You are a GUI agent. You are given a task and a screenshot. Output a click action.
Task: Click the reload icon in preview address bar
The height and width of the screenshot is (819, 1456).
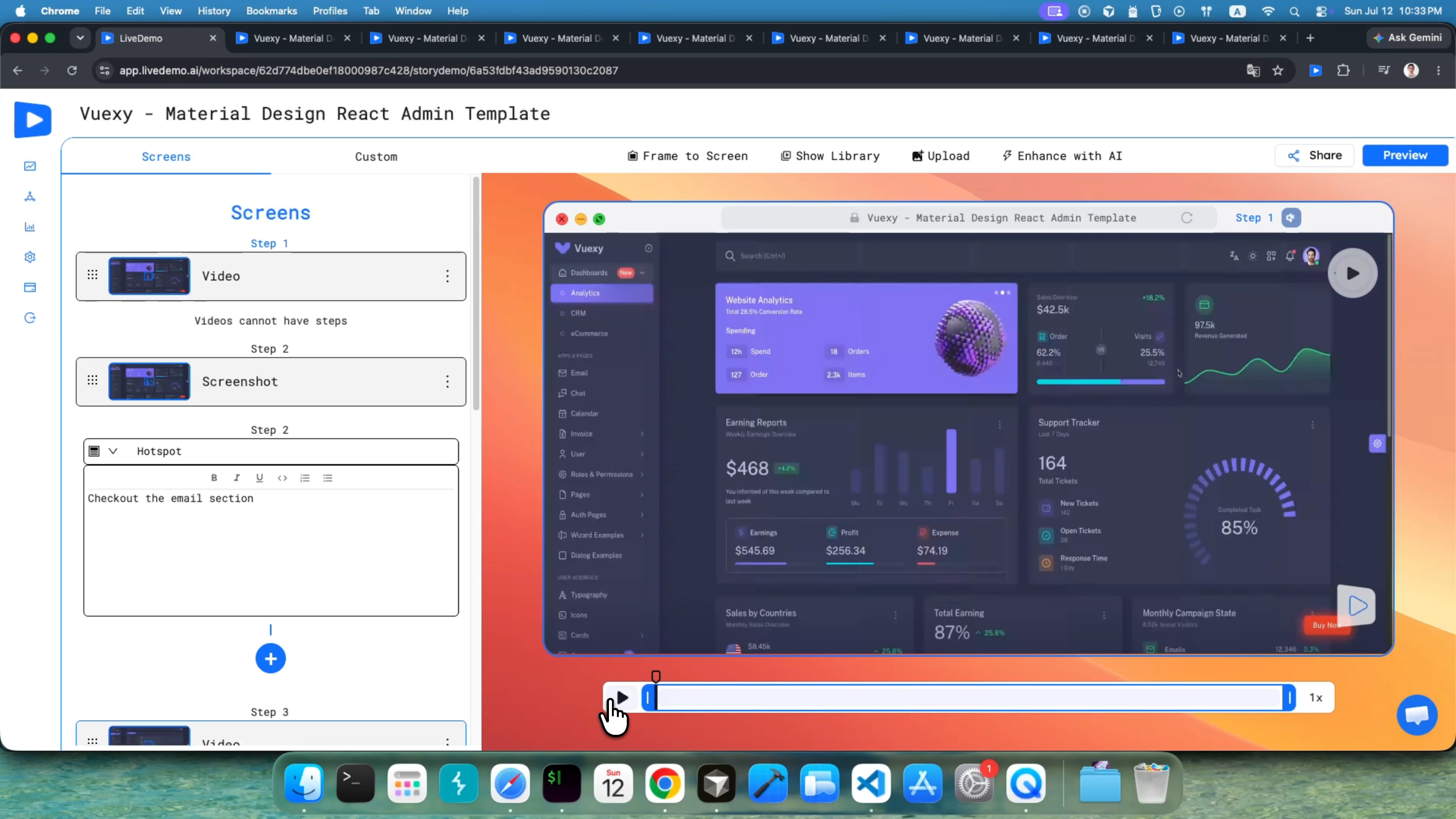(x=1187, y=218)
